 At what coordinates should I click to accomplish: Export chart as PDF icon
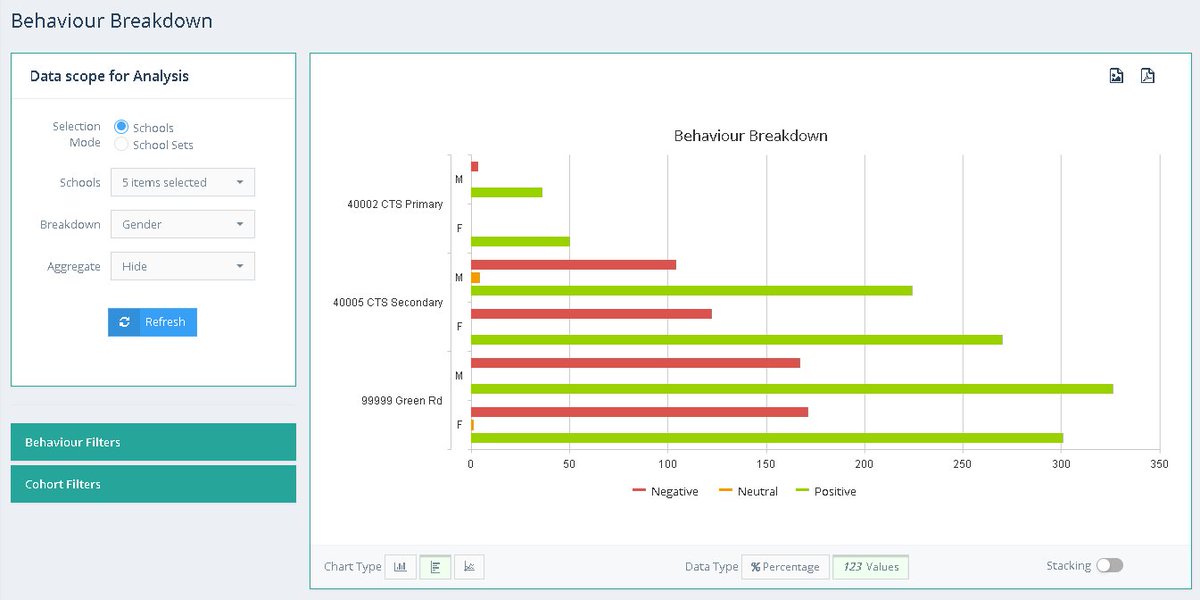pyautogui.click(x=1148, y=76)
